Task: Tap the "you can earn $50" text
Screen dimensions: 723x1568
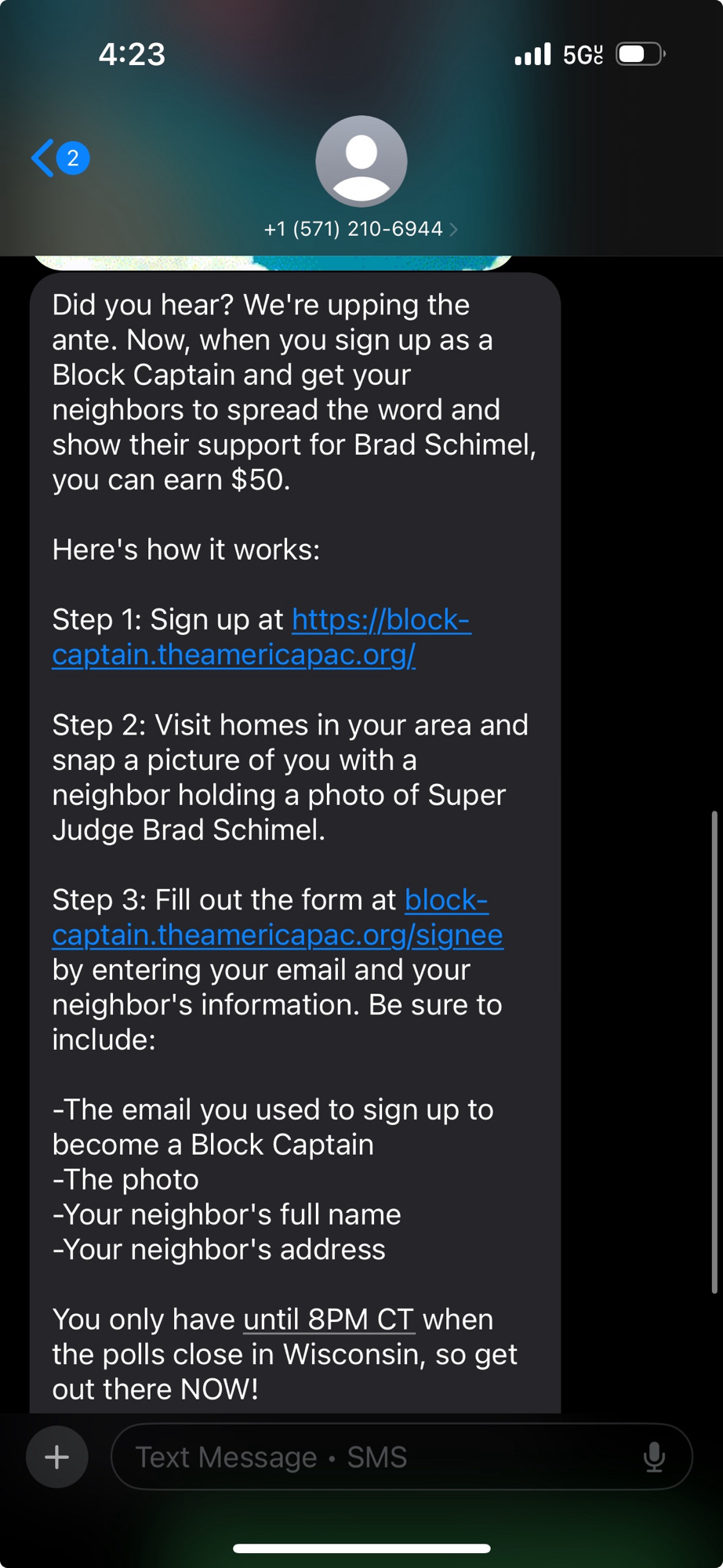Action: coord(171,480)
